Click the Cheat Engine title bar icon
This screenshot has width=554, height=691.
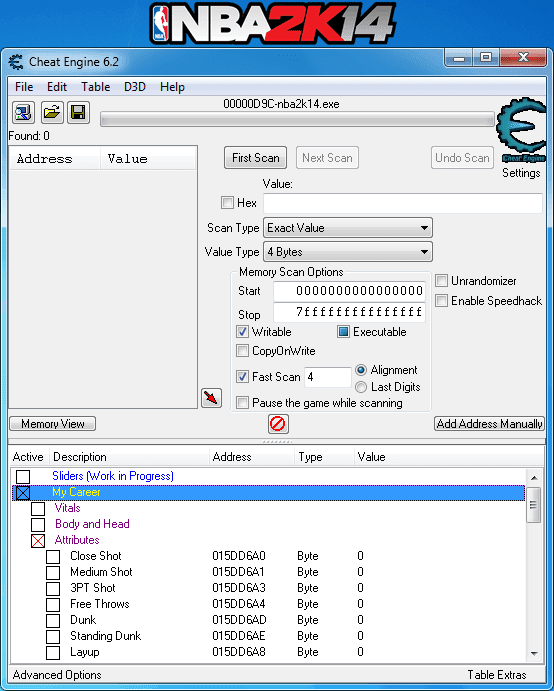pos(16,62)
